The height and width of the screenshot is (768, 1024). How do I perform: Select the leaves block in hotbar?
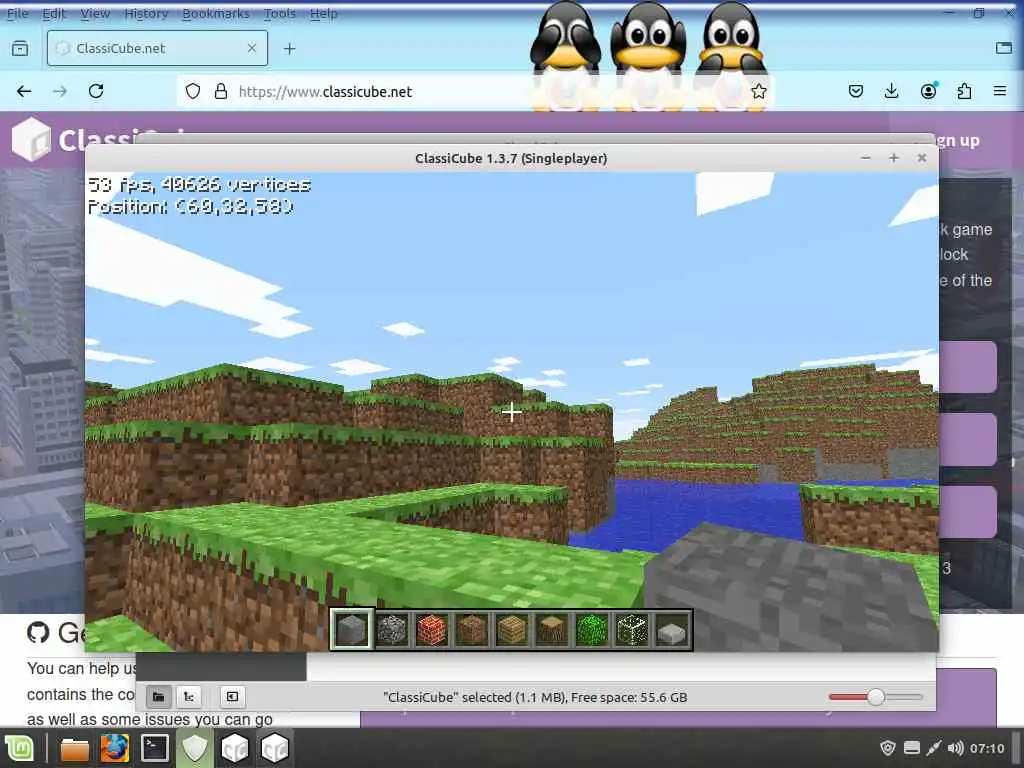pos(592,630)
